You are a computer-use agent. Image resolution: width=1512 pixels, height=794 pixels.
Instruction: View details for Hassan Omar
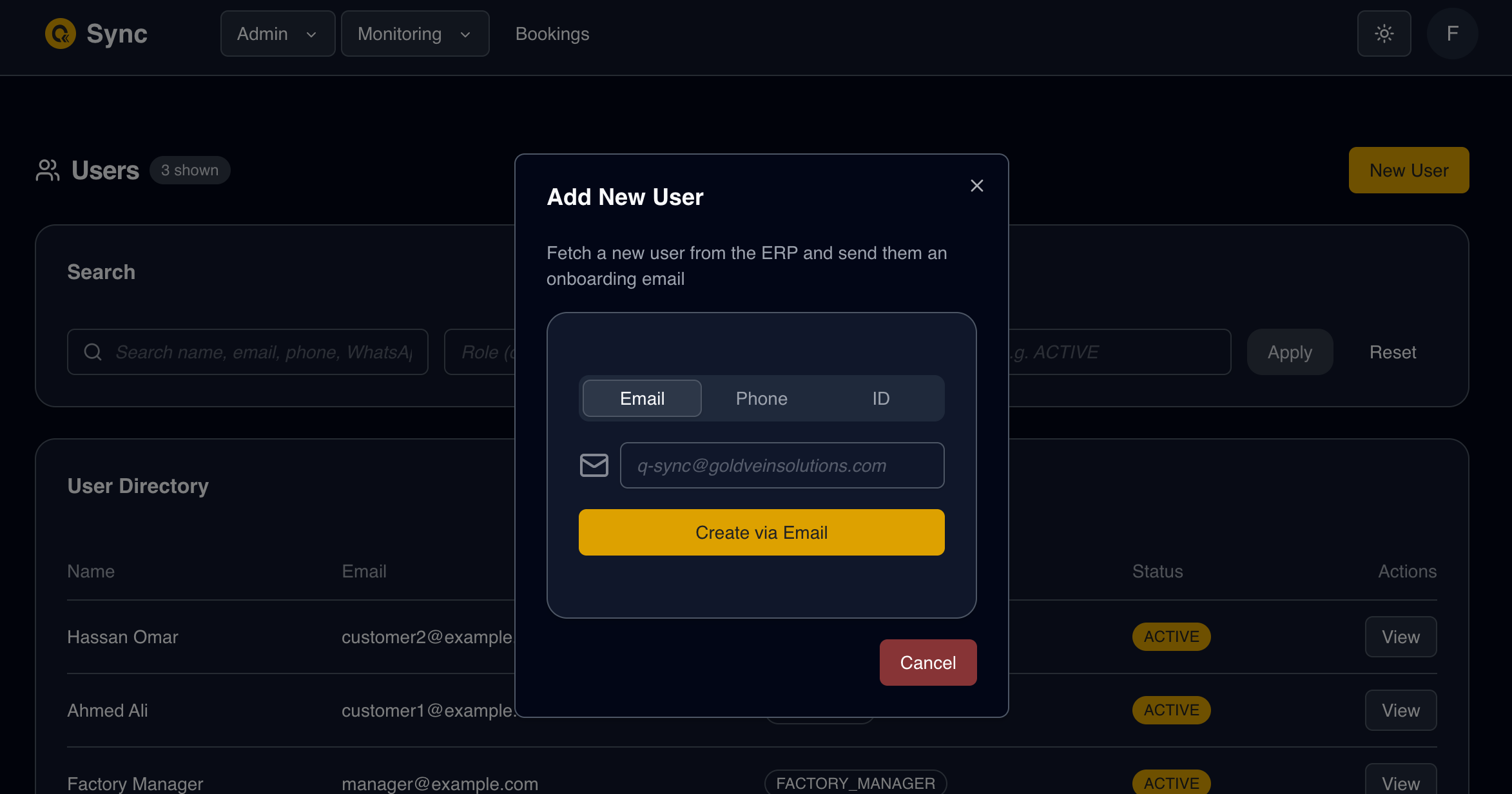(1401, 637)
